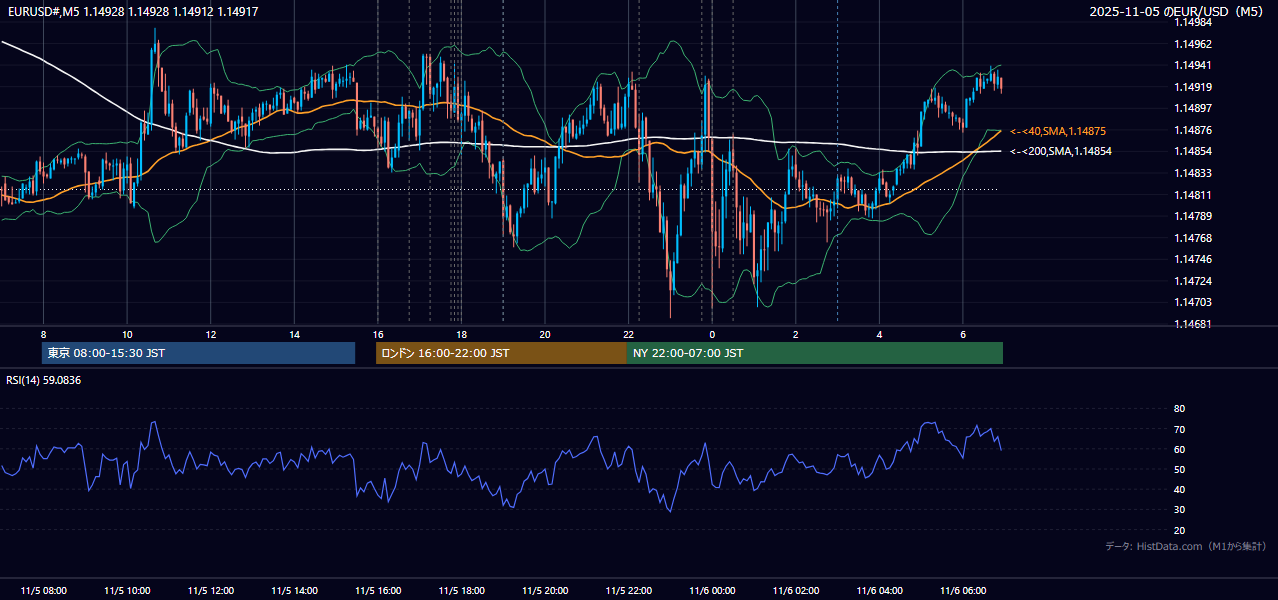Click hour tick 16 under price chart
1278x600 pixels.
378,334
